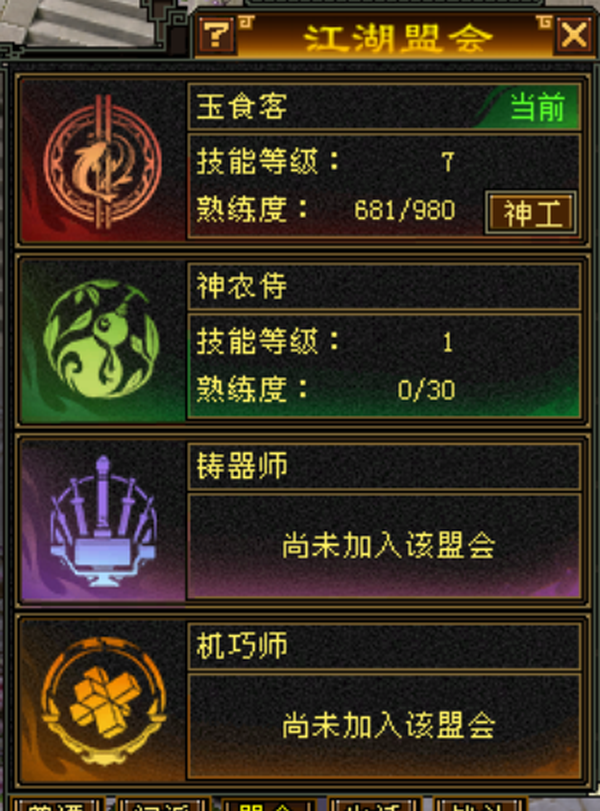
Task: Click 玉食客 skill level value 7
Action: tap(448, 162)
